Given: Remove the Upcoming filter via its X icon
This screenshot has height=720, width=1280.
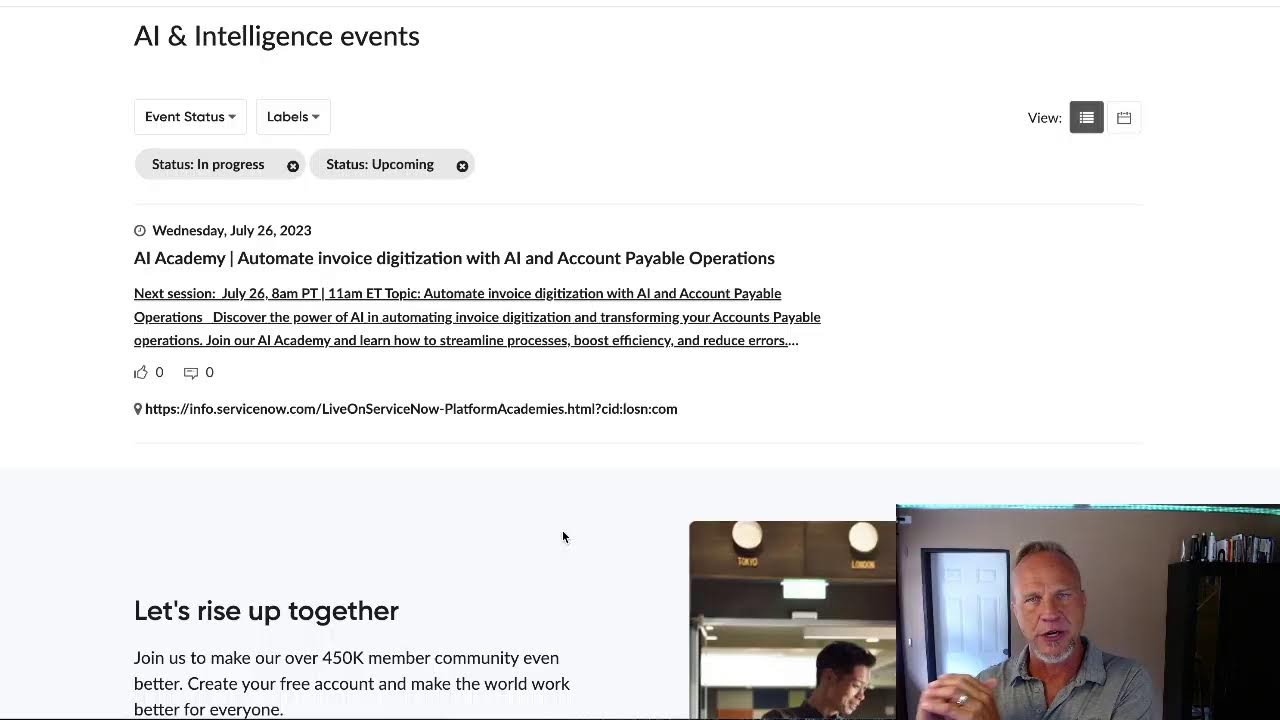Looking at the screenshot, I should pos(462,165).
